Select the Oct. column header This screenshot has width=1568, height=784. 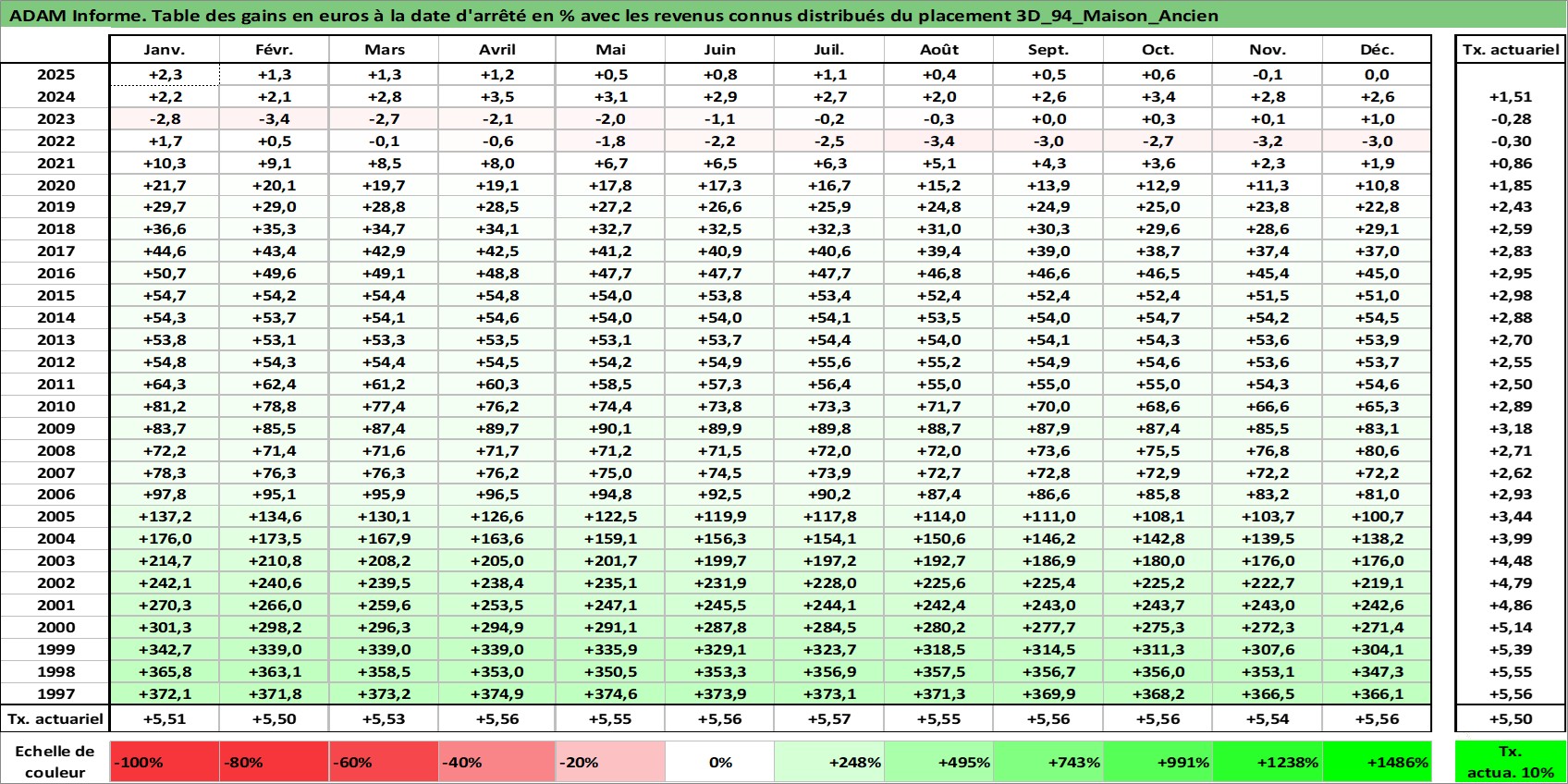coord(1158,50)
